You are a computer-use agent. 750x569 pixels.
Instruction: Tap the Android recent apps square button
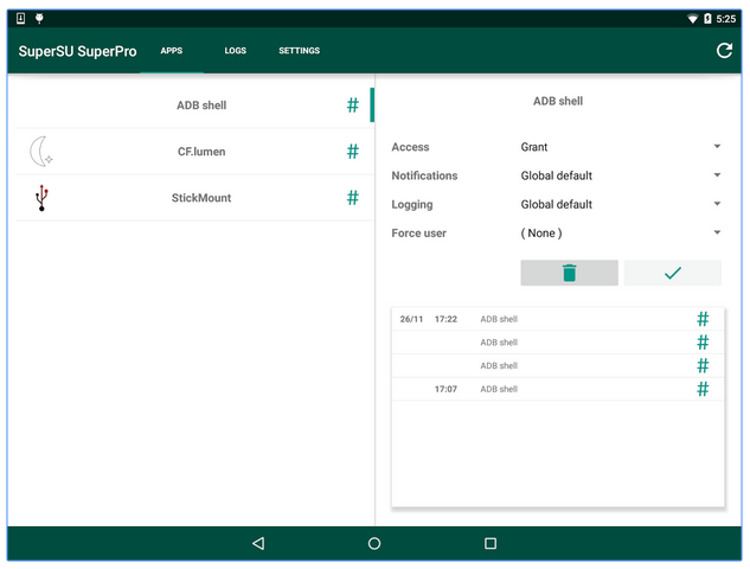(x=490, y=543)
